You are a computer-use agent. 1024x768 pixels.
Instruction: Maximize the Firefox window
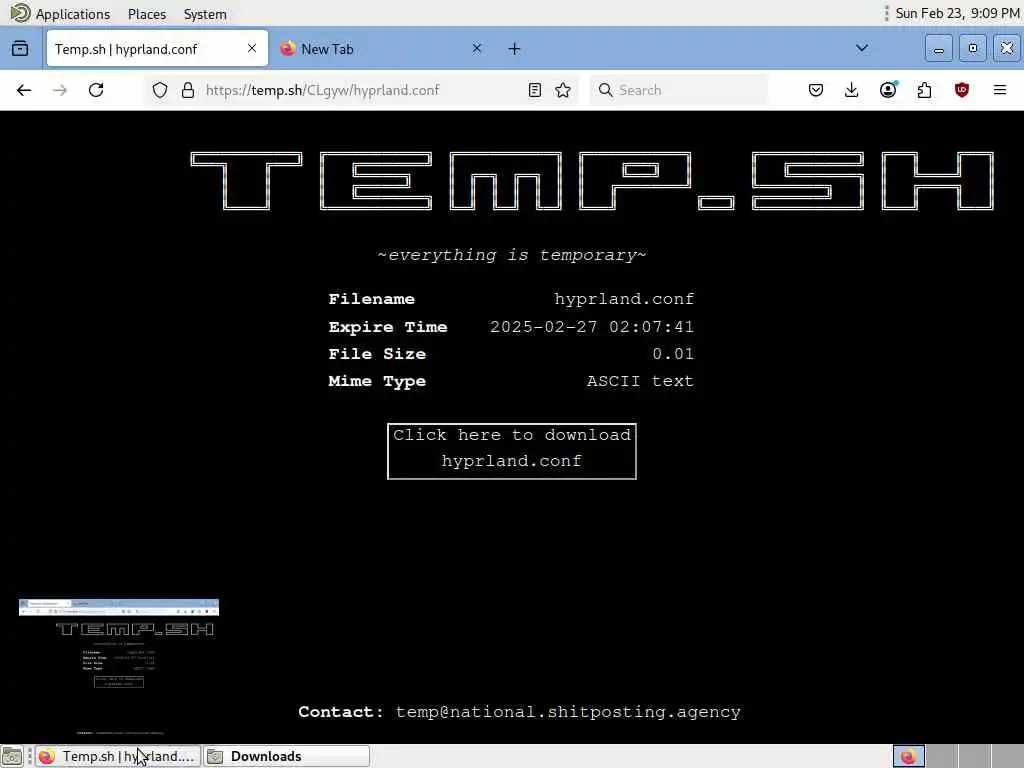point(972,48)
